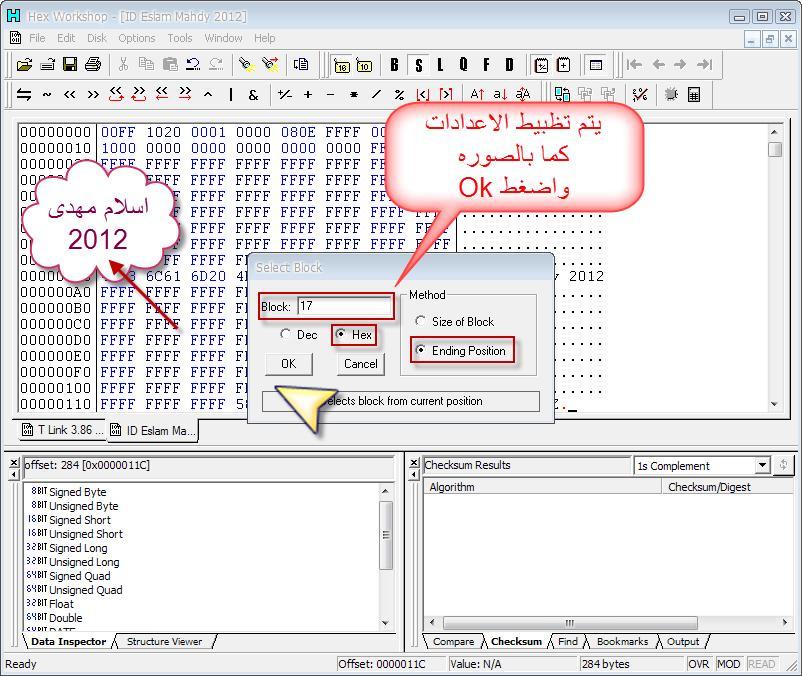The width and height of the screenshot is (802, 676).
Task: Click the Find flashlight icon
Action: (x=247, y=64)
